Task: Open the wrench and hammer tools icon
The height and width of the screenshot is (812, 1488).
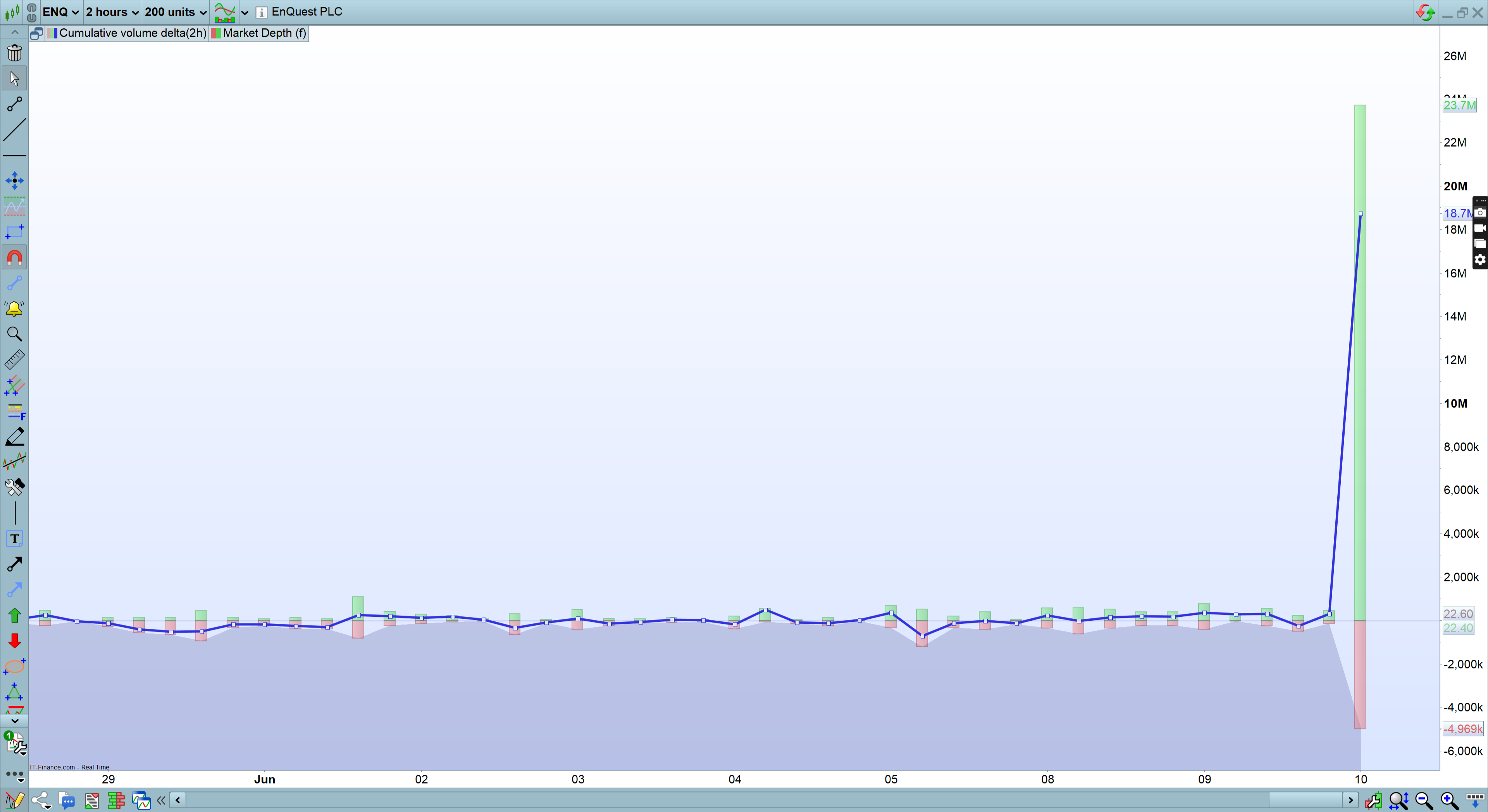Action: pos(14,487)
